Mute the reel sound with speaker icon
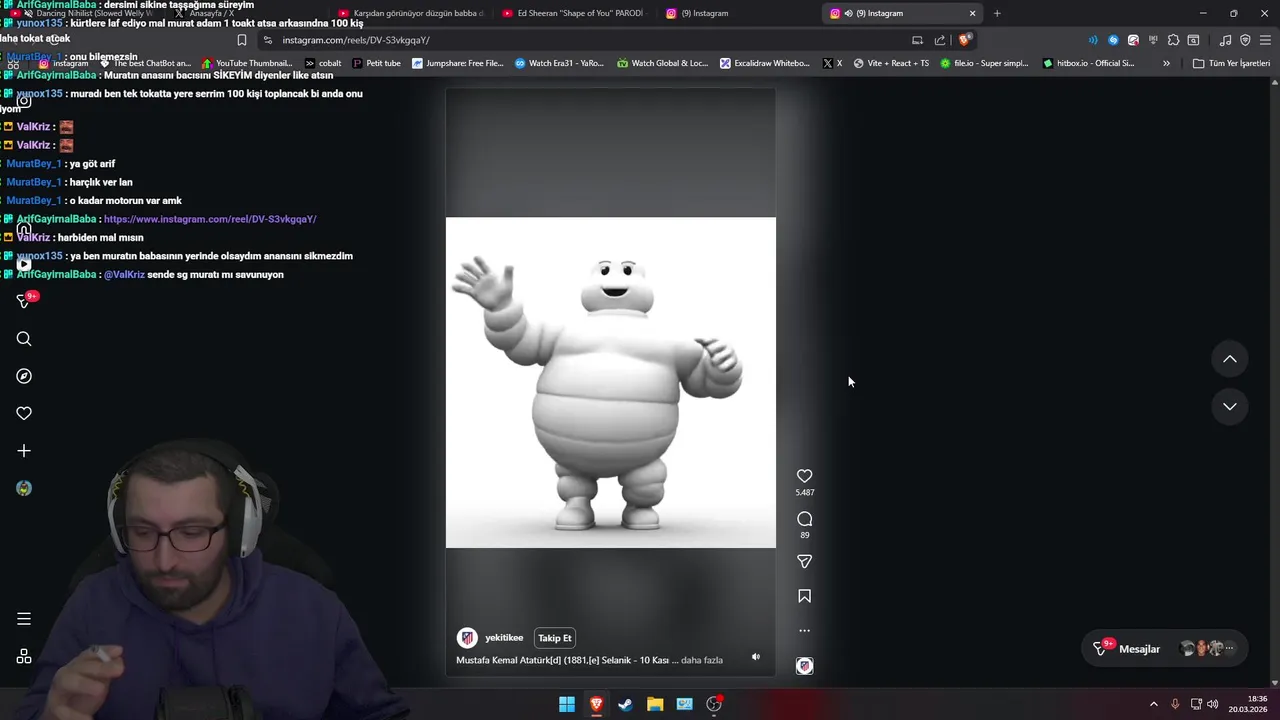The height and width of the screenshot is (720, 1280). pos(756,657)
